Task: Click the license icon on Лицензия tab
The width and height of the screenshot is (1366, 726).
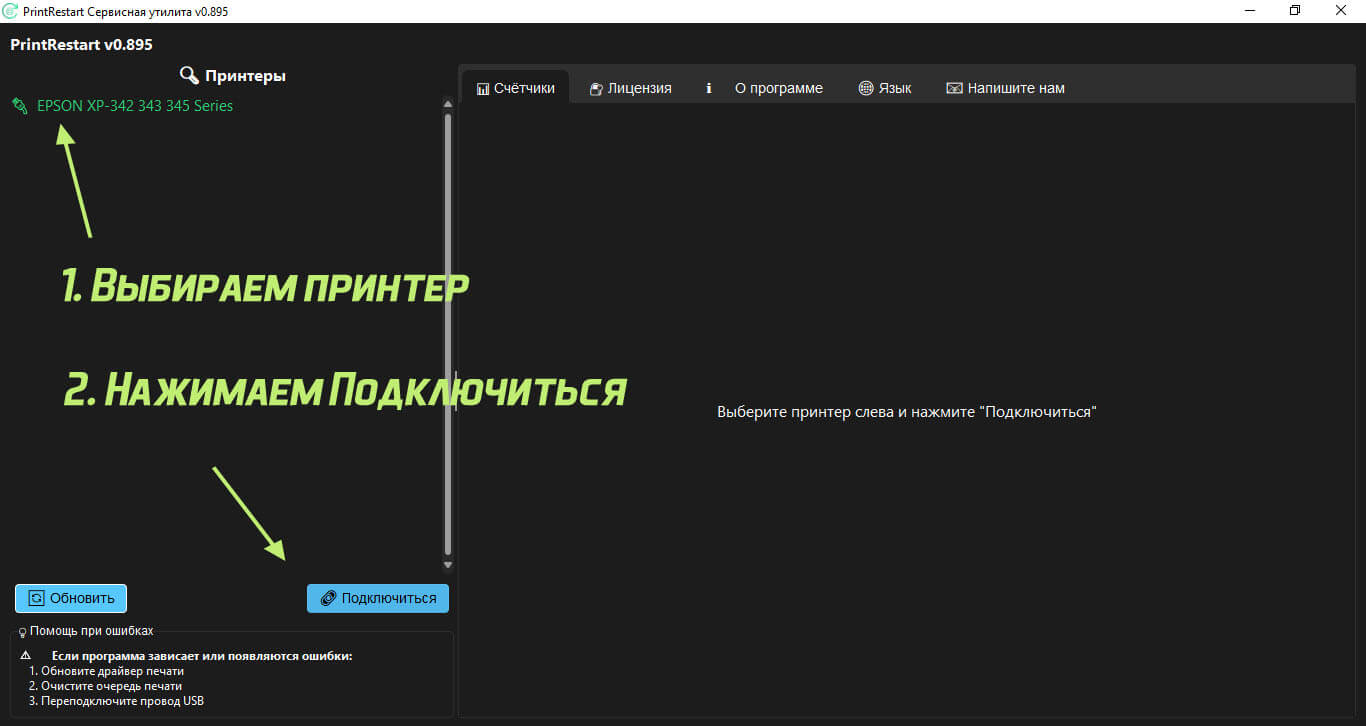Action: 596,88
